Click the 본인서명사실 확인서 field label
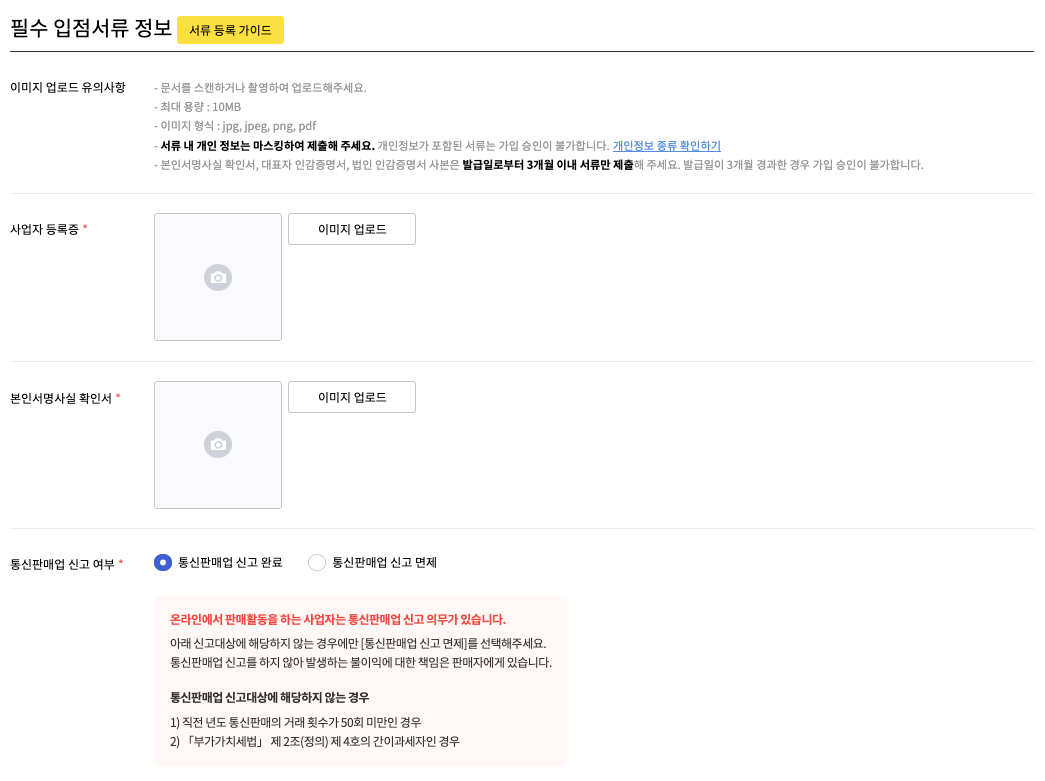Viewport: 1045px width, 781px height. (60, 398)
